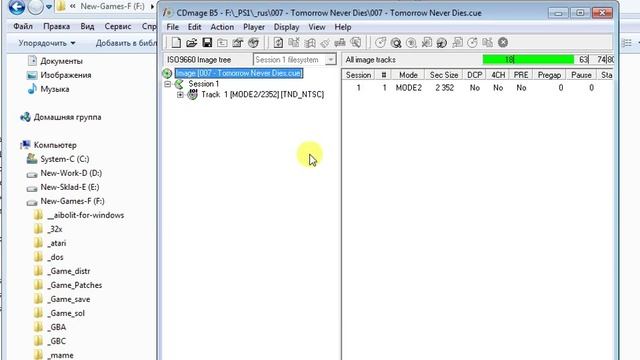640x360 pixels.
Task: Click the 4CH column header
Action: click(498, 75)
